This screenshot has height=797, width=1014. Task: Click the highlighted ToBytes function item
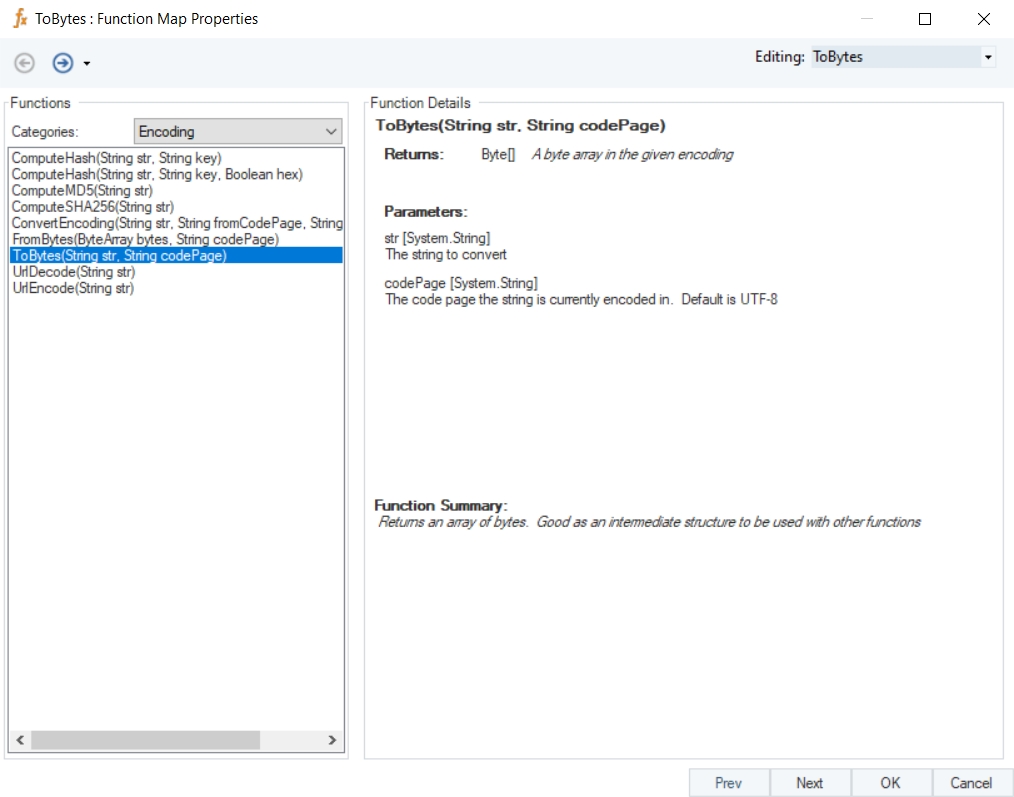[119, 255]
